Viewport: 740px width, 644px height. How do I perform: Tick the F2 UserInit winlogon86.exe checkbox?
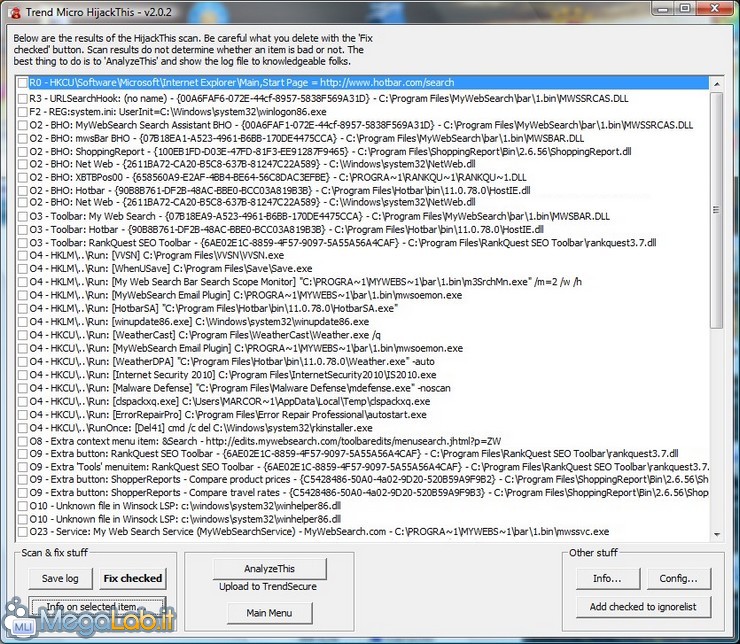pyautogui.click(x=23, y=112)
